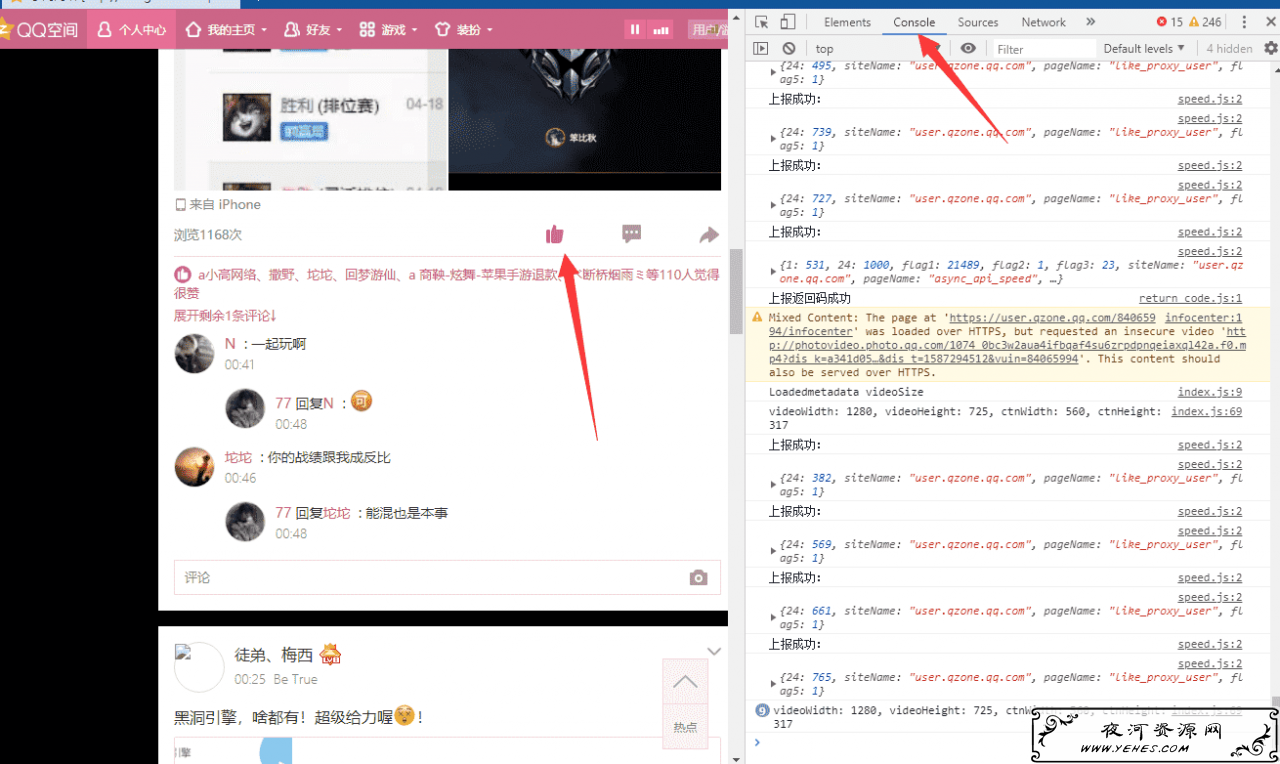Open the 装扮 dropdown menu
Image resolution: width=1280 pixels, height=764 pixels.
(464, 30)
